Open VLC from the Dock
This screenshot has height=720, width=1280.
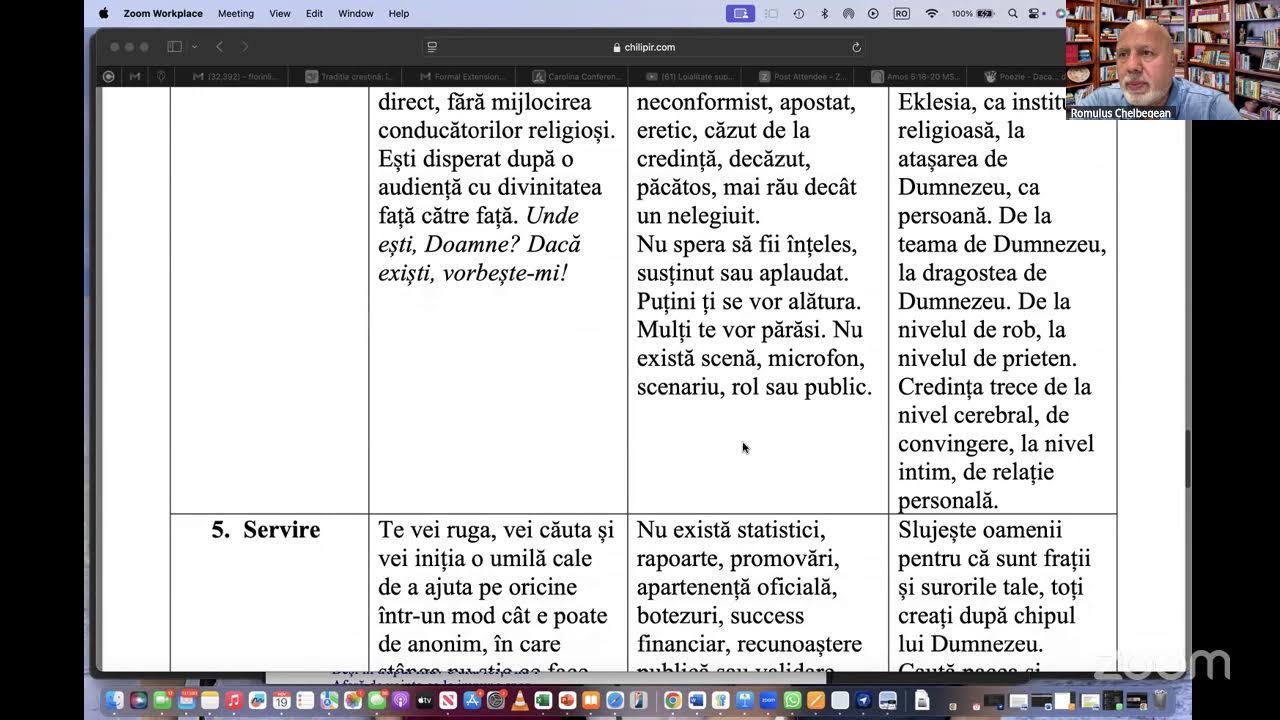[x=519, y=700]
